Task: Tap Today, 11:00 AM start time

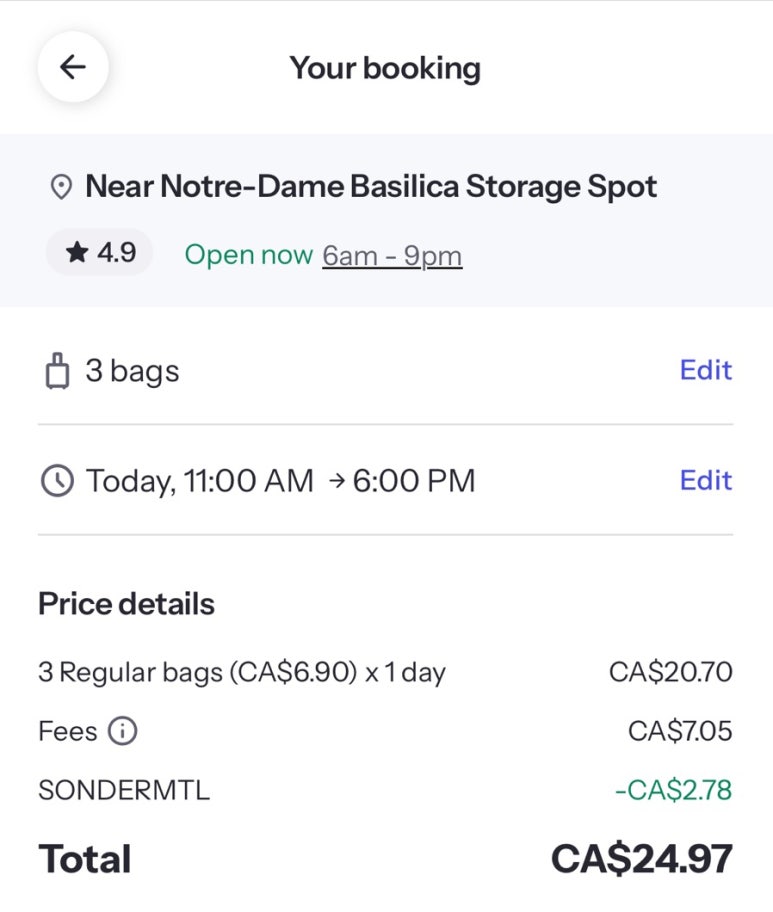Action: pos(200,482)
